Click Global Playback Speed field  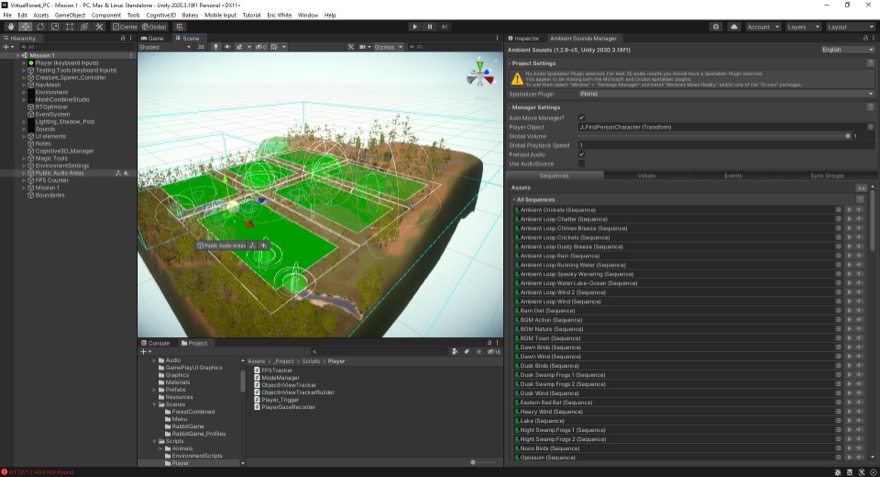(x=726, y=145)
